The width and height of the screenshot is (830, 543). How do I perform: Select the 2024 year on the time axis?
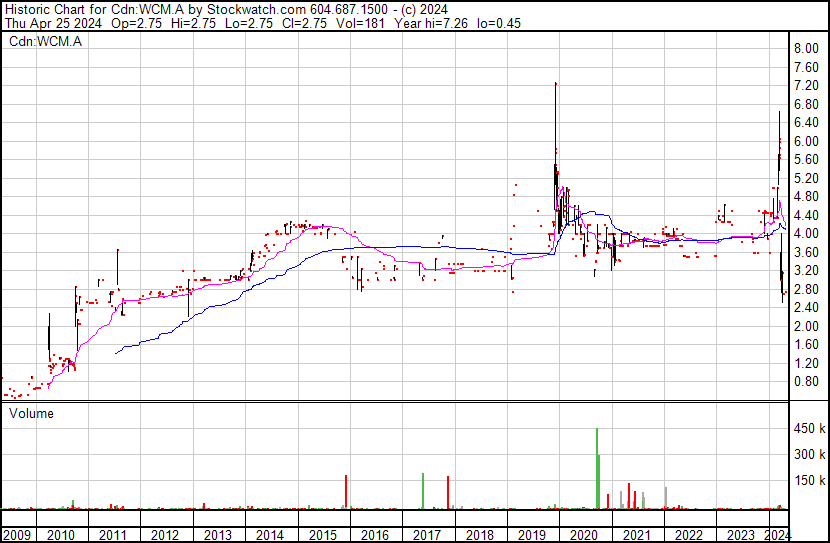coord(777,535)
